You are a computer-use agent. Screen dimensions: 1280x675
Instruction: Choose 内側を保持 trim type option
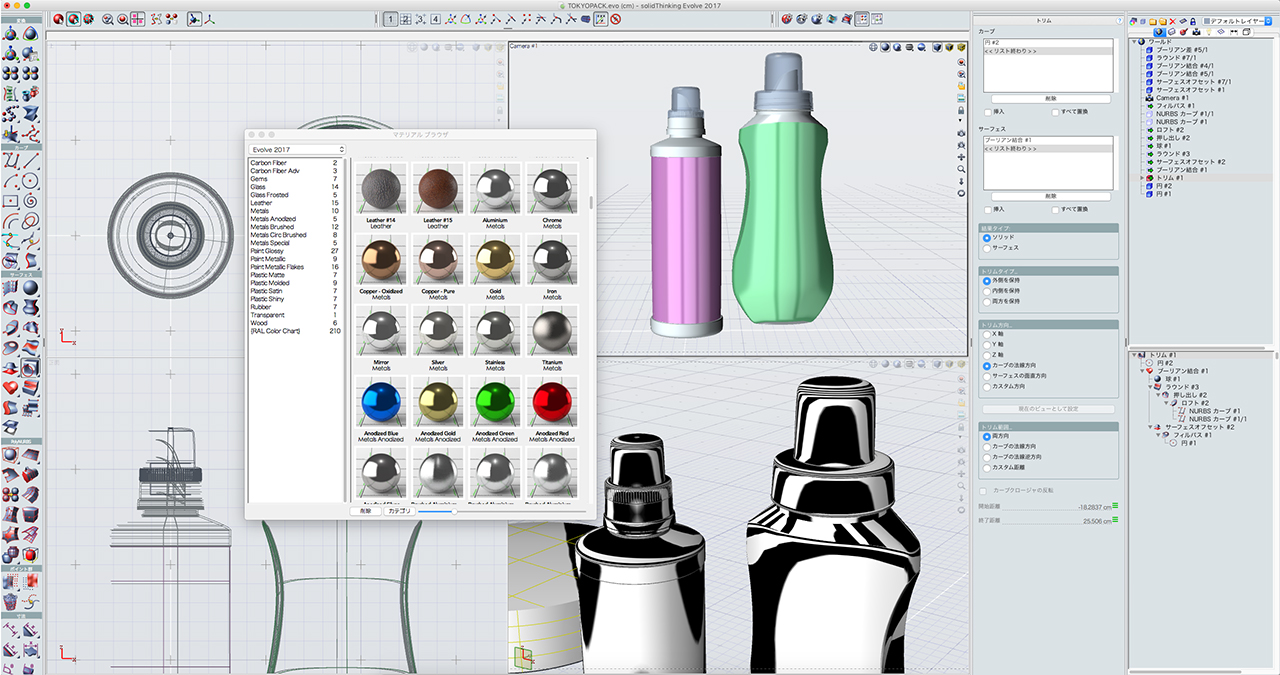(987, 290)
